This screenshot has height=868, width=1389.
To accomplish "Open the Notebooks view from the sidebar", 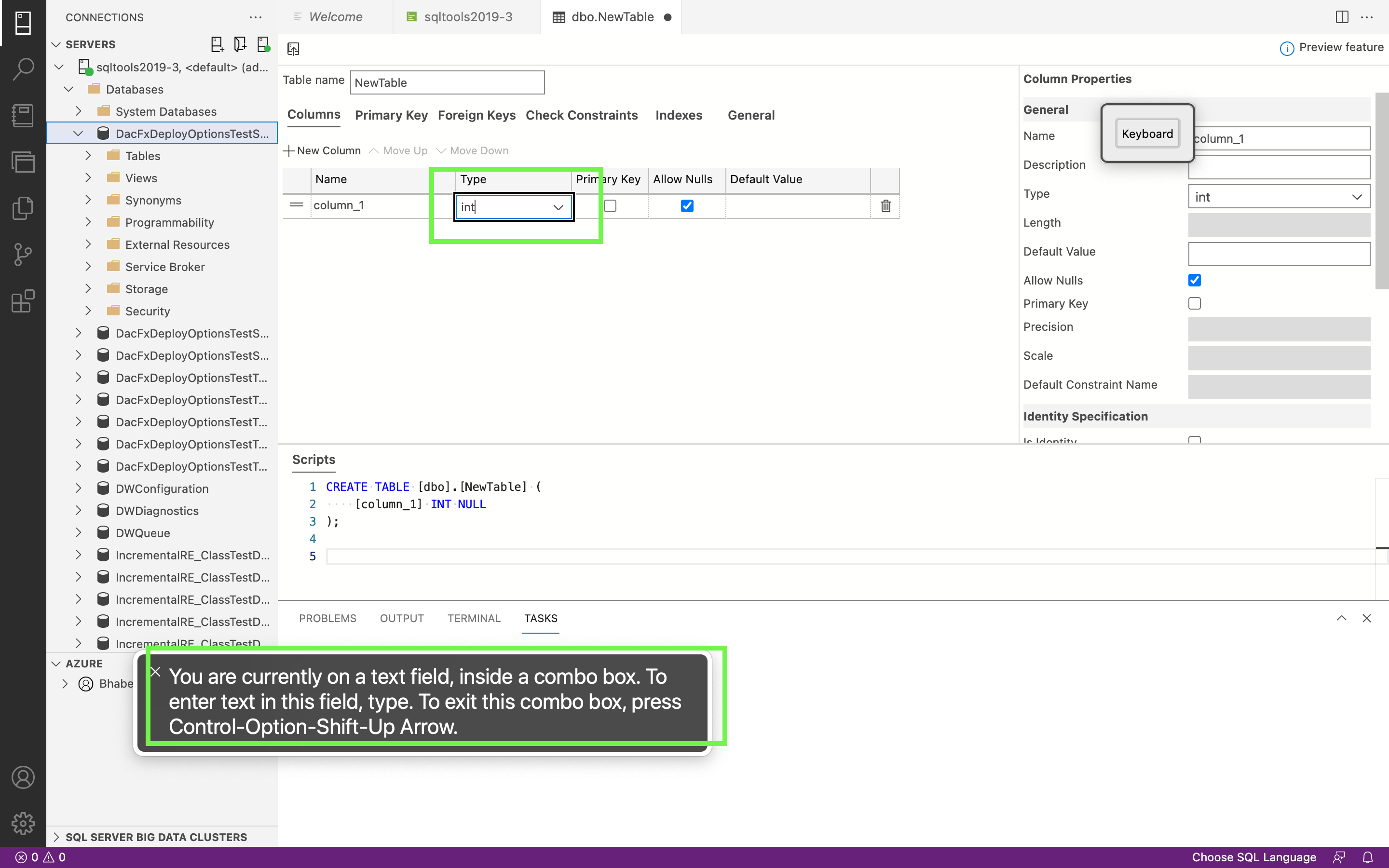I will click(x=23, y=115).
